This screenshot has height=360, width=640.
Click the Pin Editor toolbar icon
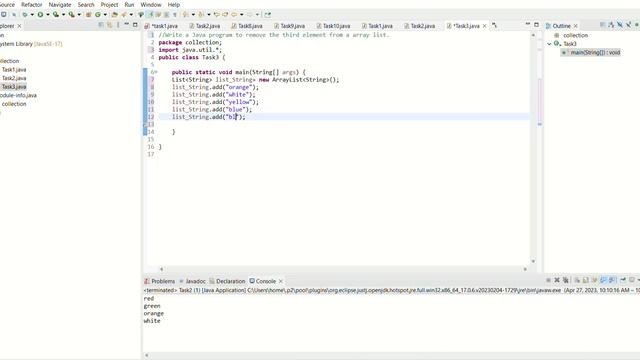coord(267,15)
